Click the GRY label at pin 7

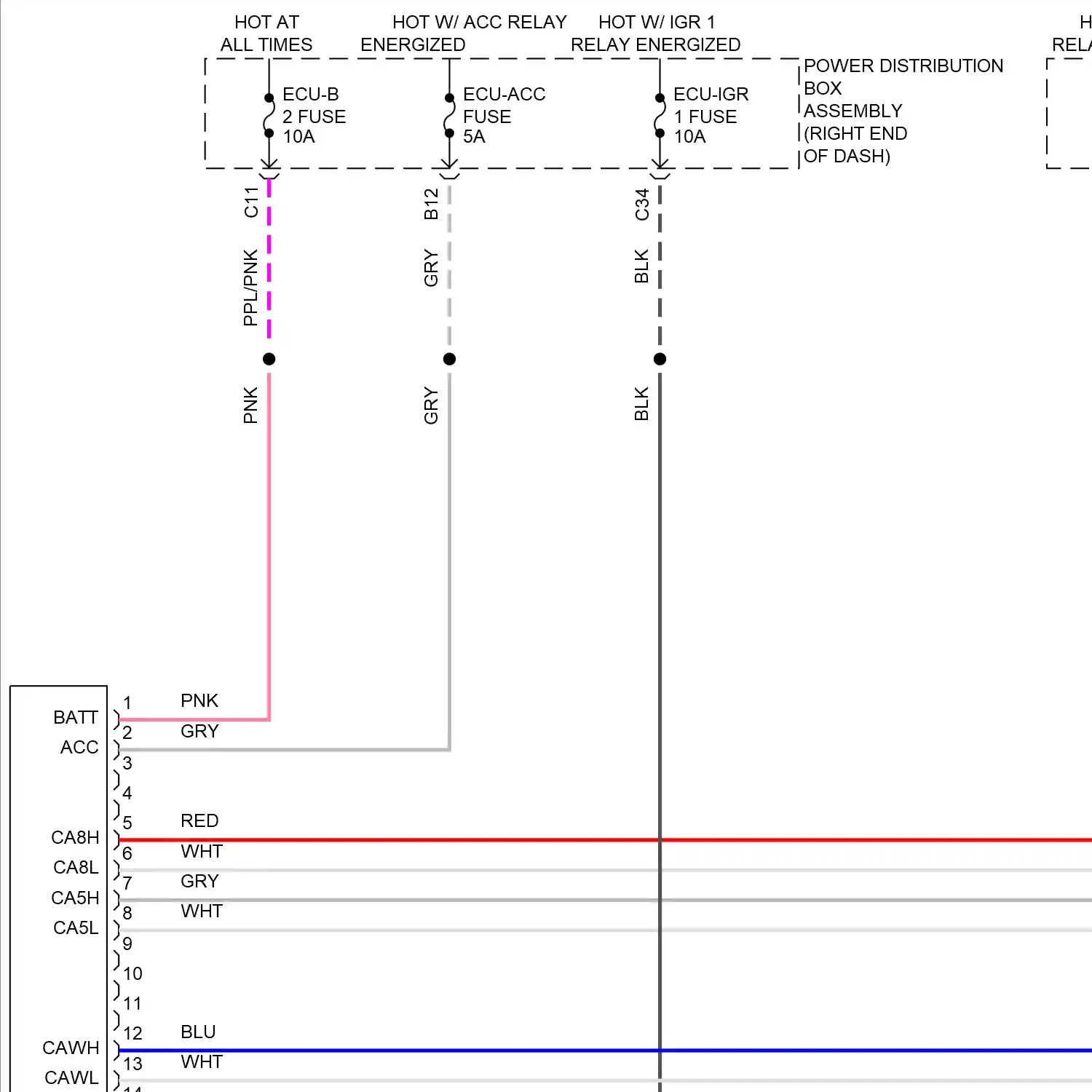click(x=199, y=882)
